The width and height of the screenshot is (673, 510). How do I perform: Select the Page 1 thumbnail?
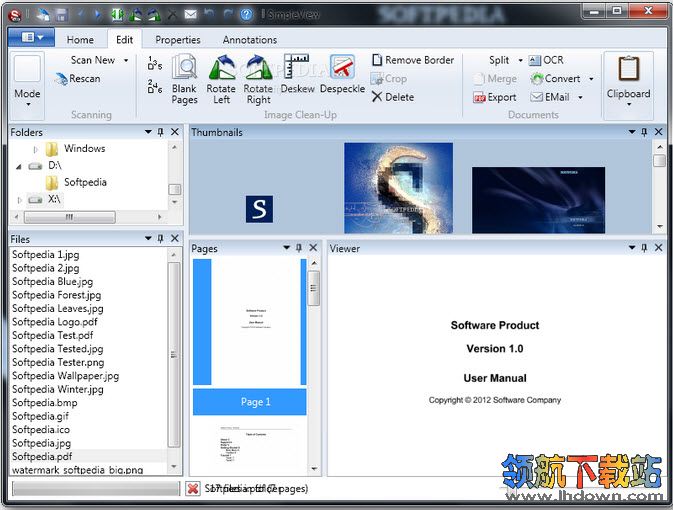pyautogui.click(x=249, y=336)
